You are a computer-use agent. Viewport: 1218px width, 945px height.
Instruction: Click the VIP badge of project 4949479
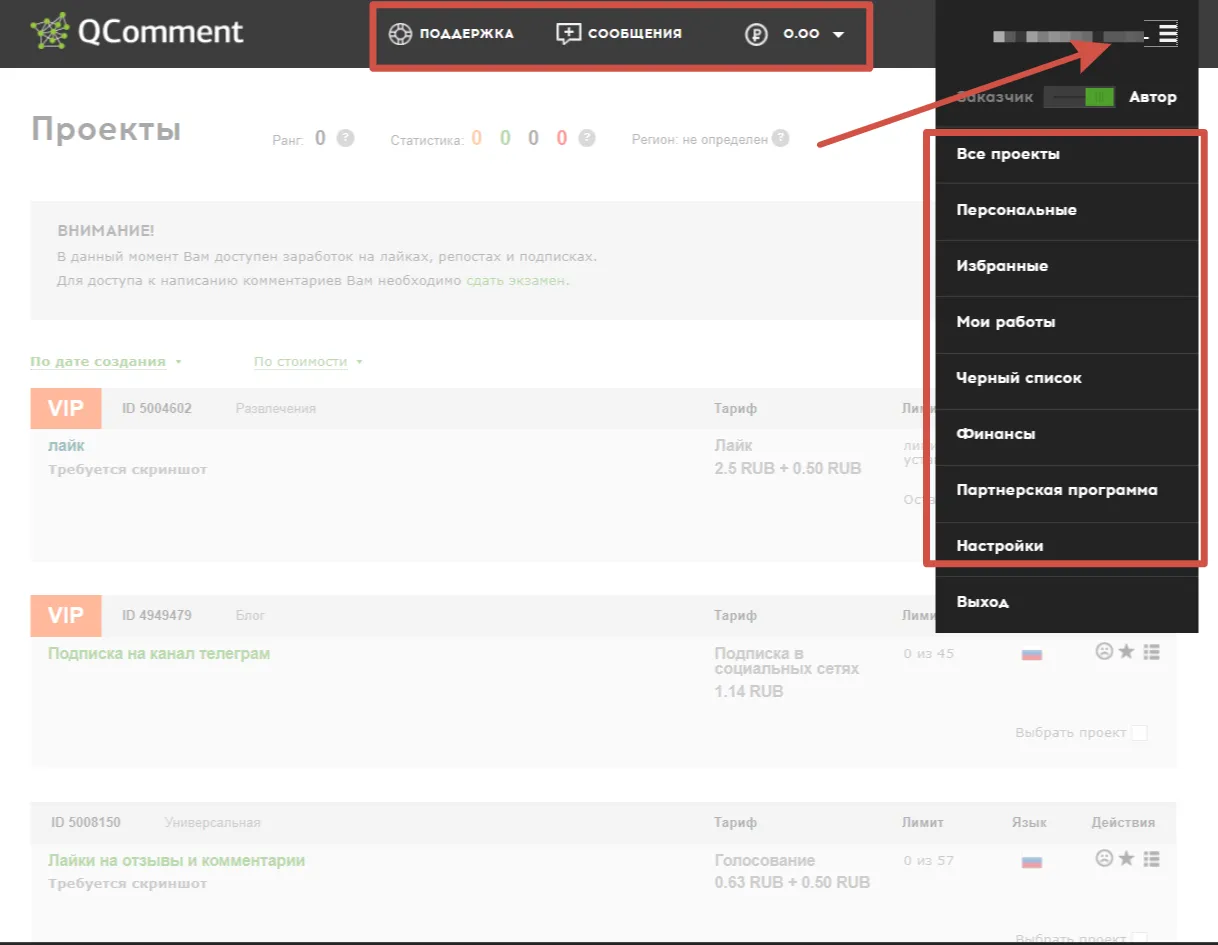pyautogui.click(x=66, y=615)
